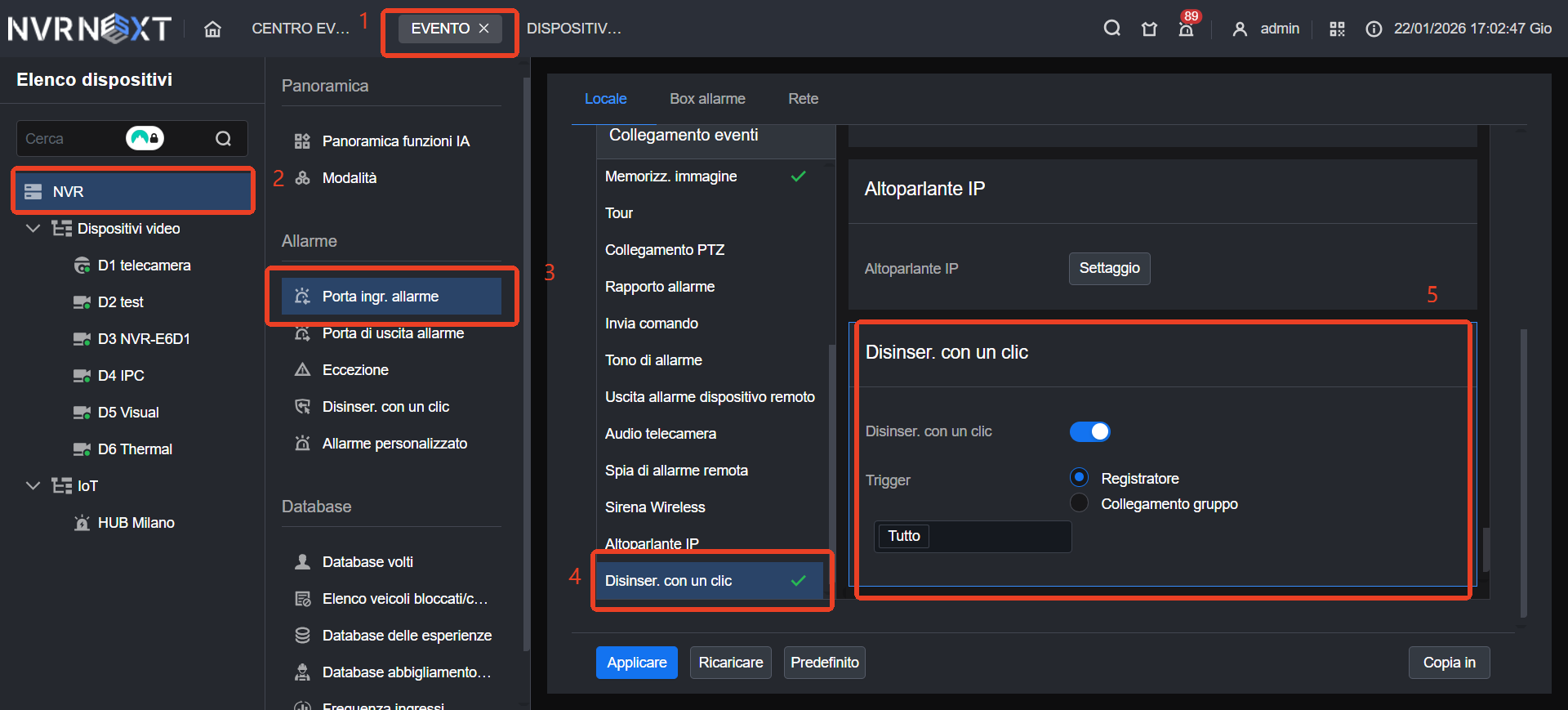Select Audio telecamera linkage
The width and height of the screenshot is (1568, 710).
[x=710, y=434]
